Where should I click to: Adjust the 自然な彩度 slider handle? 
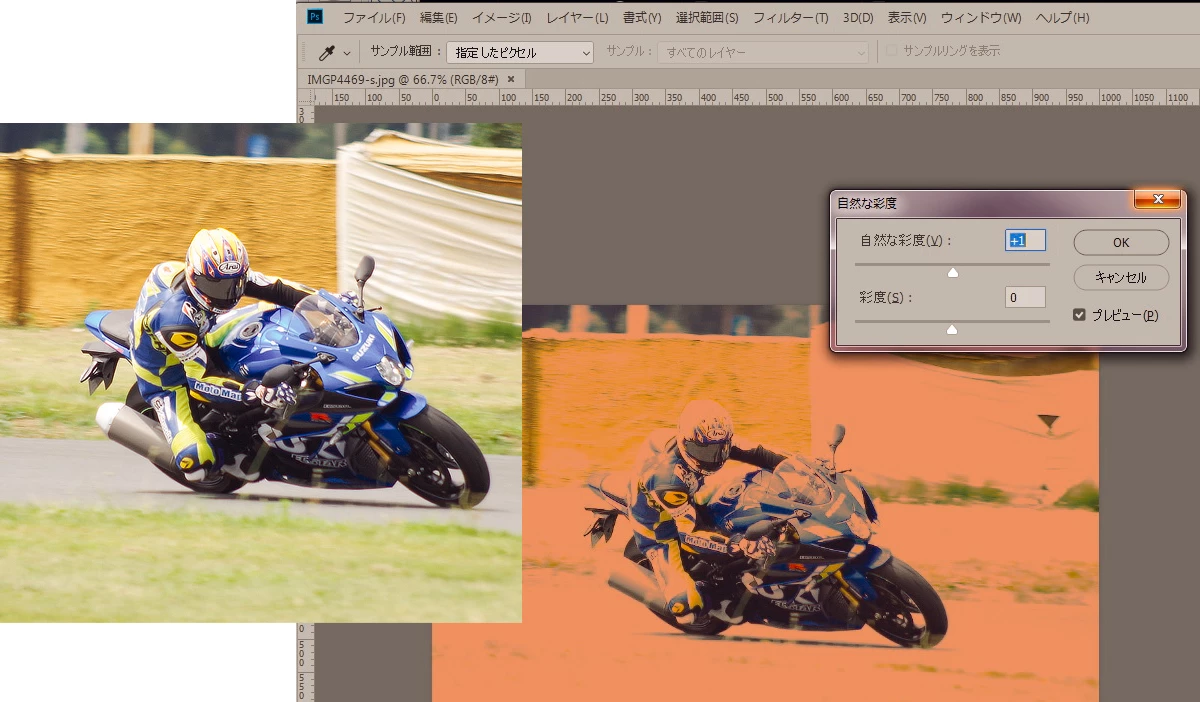[x=952, y=272]
